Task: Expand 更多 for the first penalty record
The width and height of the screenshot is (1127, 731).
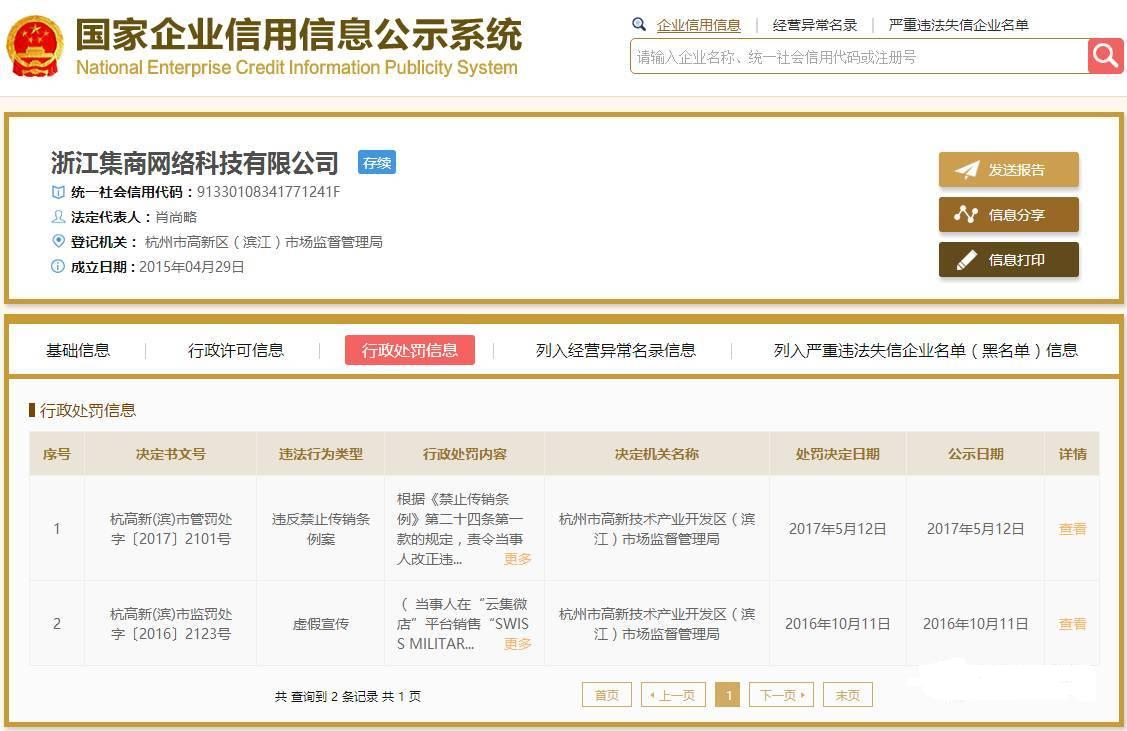Action: [x=517, y=559]
